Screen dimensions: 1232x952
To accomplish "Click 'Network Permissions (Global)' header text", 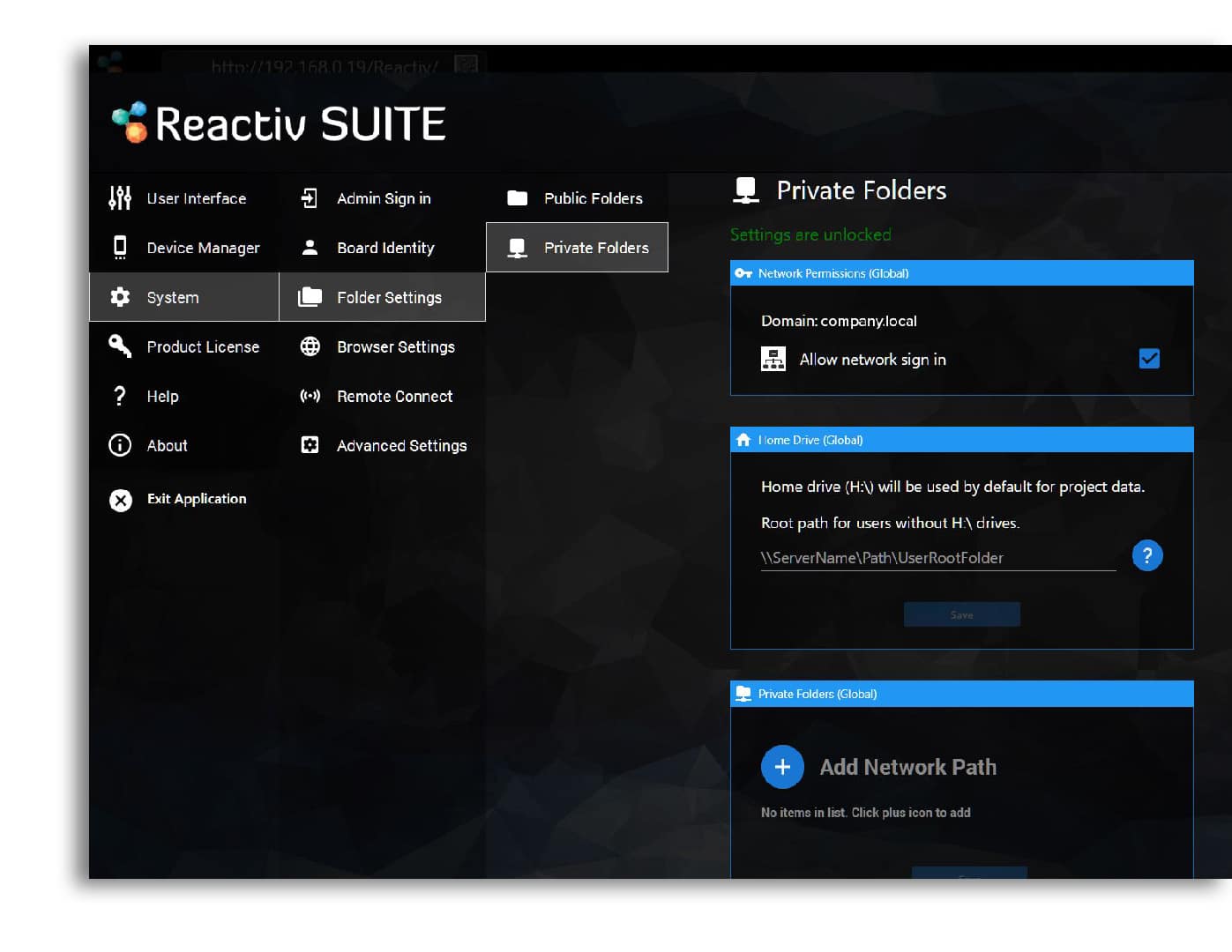I will [833, 273].
